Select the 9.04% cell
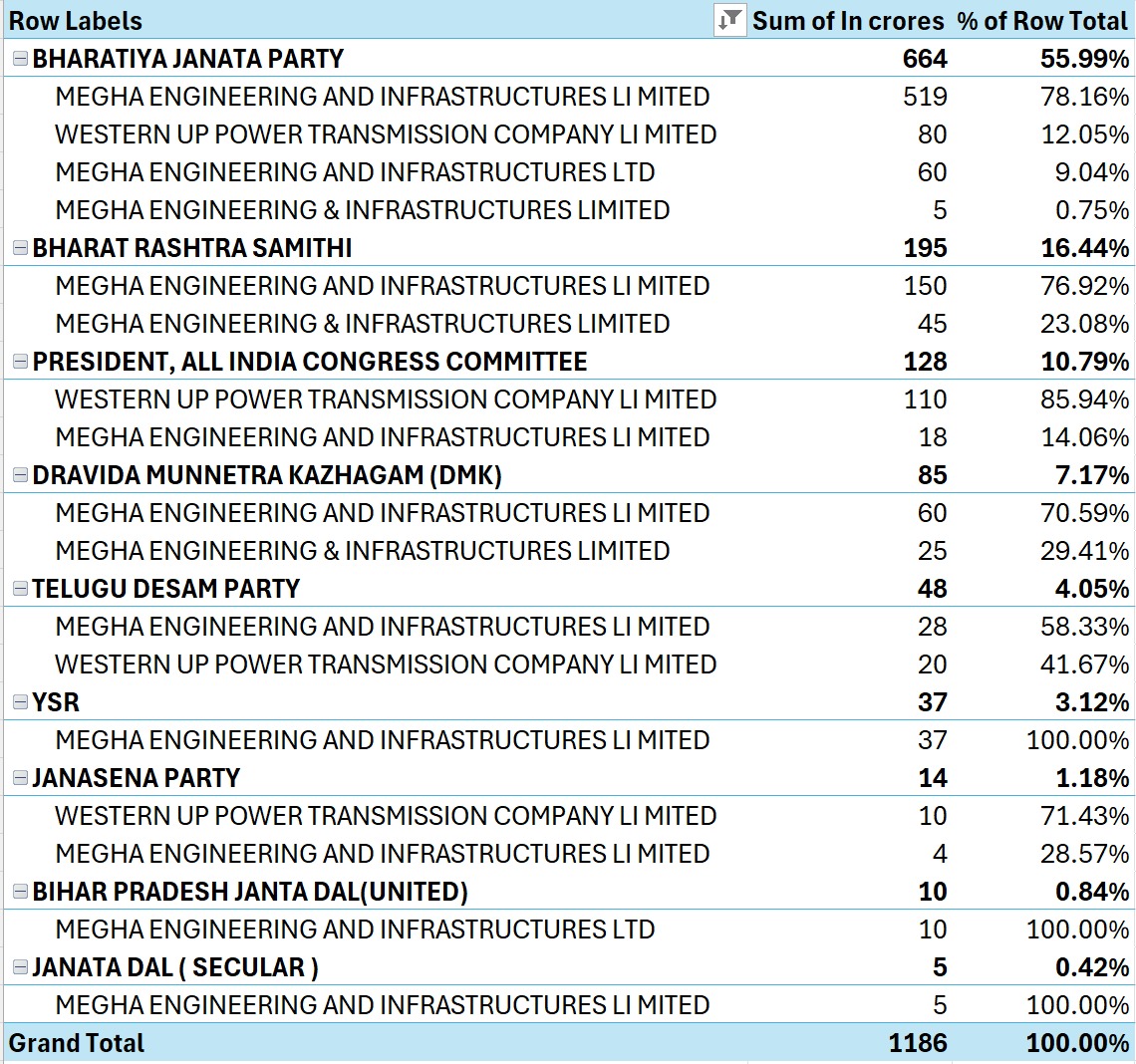Image resolution: width=1136 pixels, height=1064 pixels. pyautogui.click(x=1092, y=172)
